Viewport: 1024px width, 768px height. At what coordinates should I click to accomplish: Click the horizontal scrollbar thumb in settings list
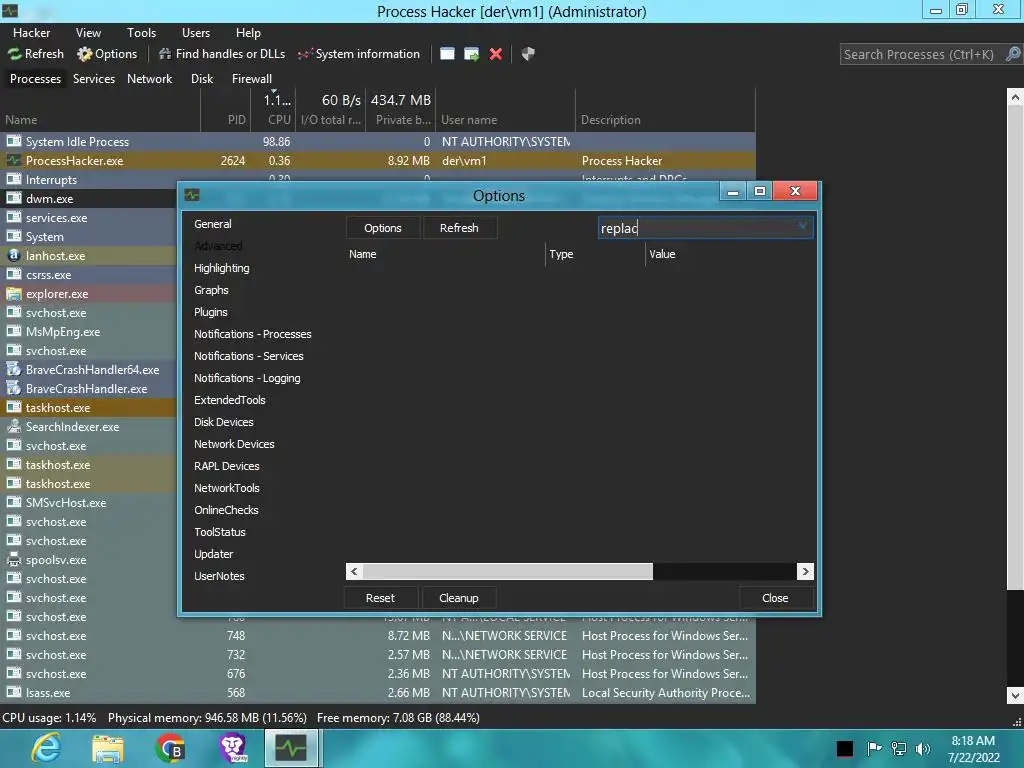point(507,571)
